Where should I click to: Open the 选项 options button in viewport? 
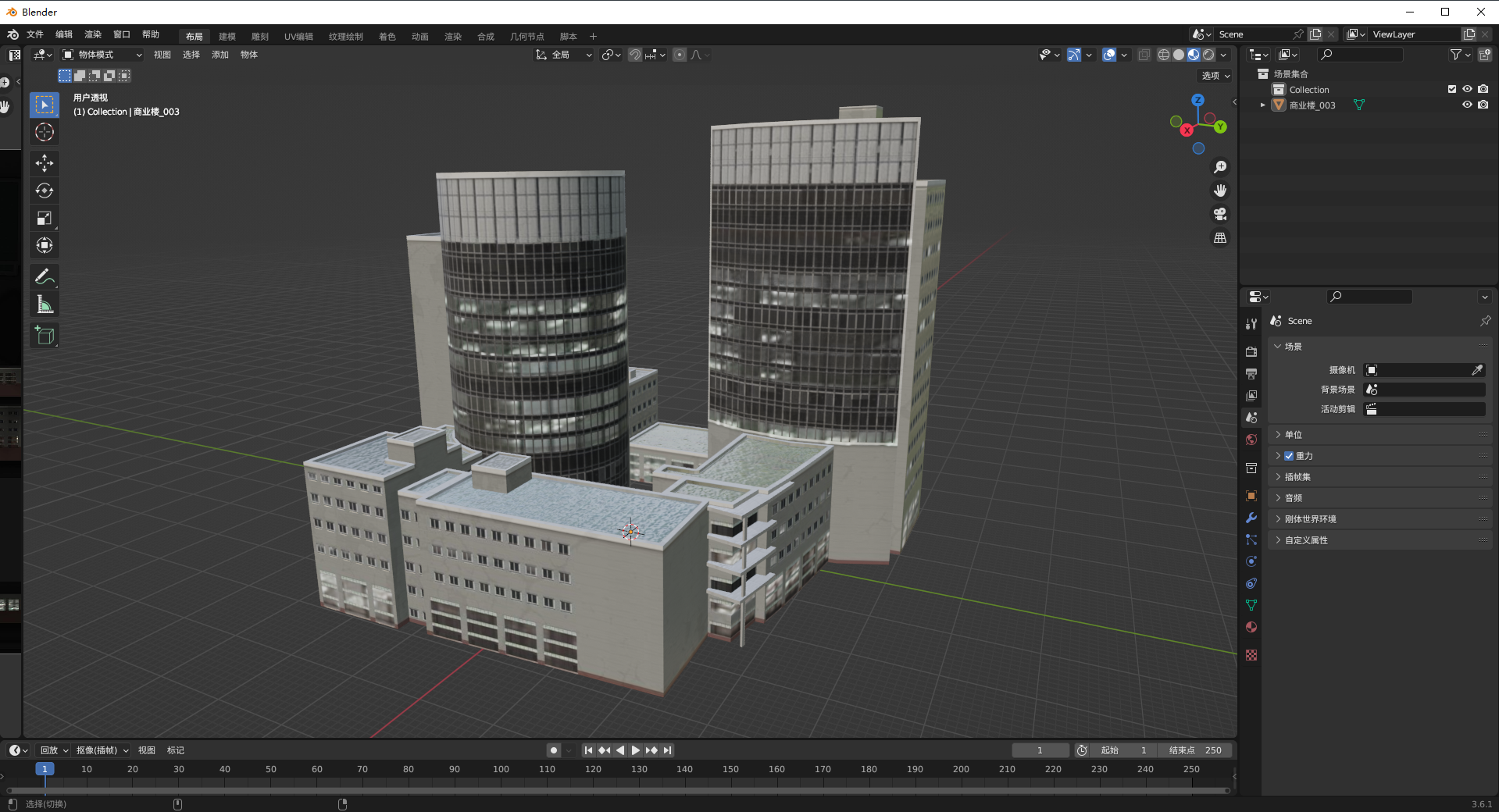[x=1215, y=76]
